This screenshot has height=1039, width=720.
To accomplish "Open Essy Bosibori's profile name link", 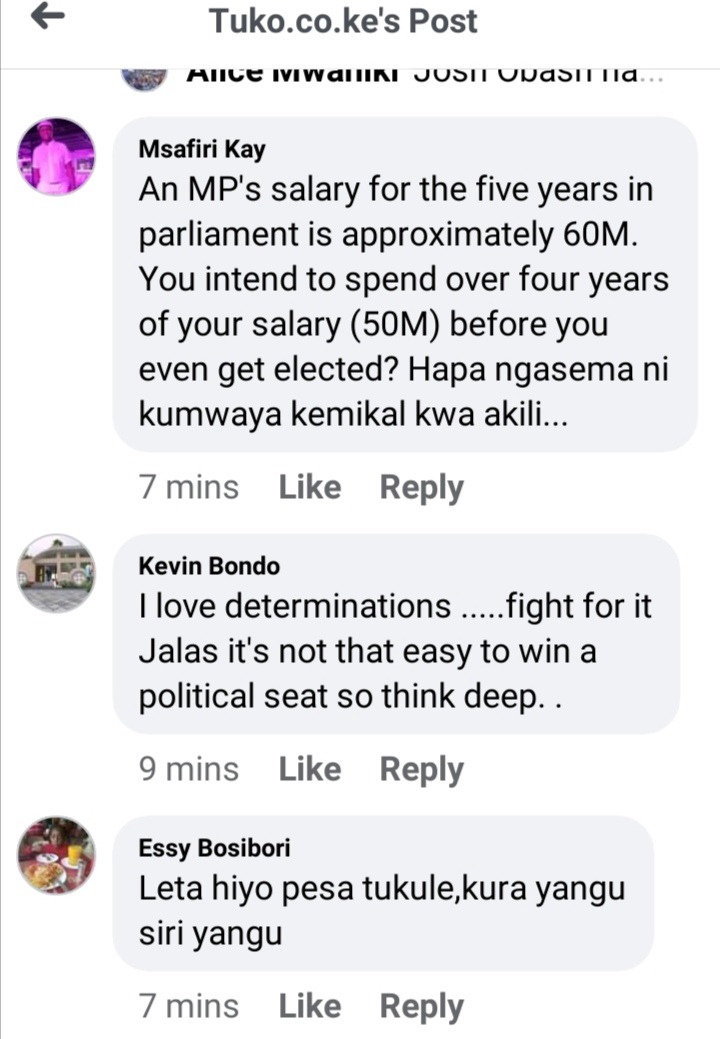I will click(x=214, y=848).
